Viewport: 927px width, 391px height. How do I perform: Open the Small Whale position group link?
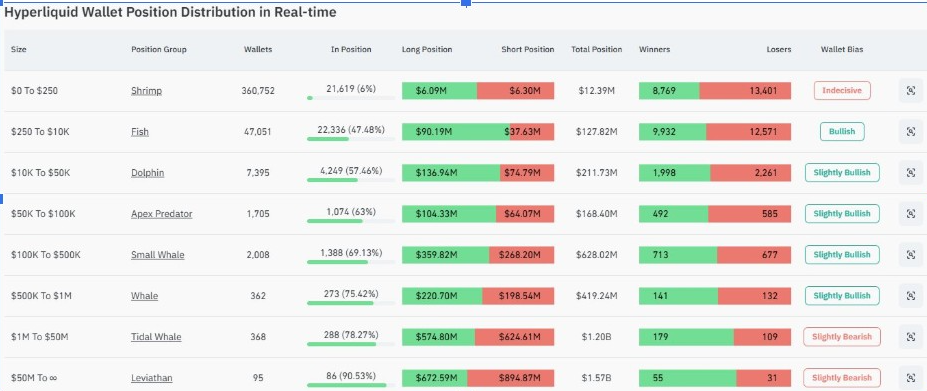coord(157,255)
